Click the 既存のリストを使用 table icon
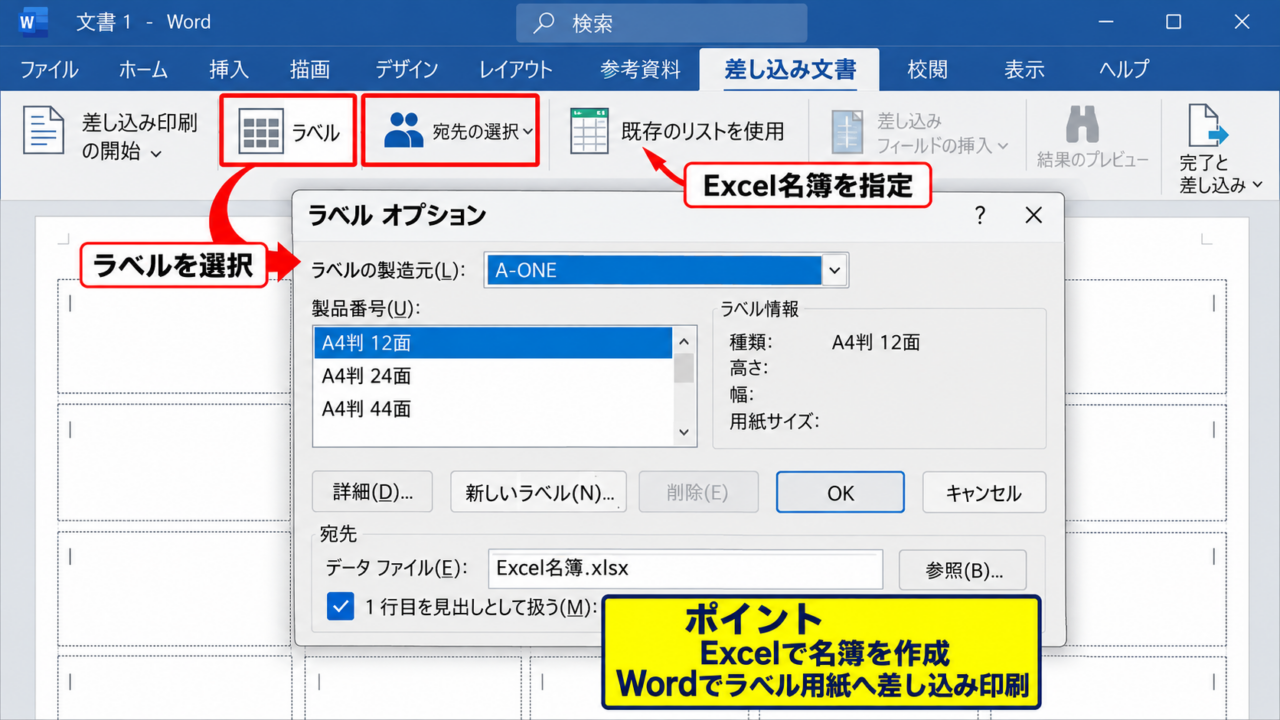Screen dimensions: 1280x720 pyautogui.click(x=590, y=131)
